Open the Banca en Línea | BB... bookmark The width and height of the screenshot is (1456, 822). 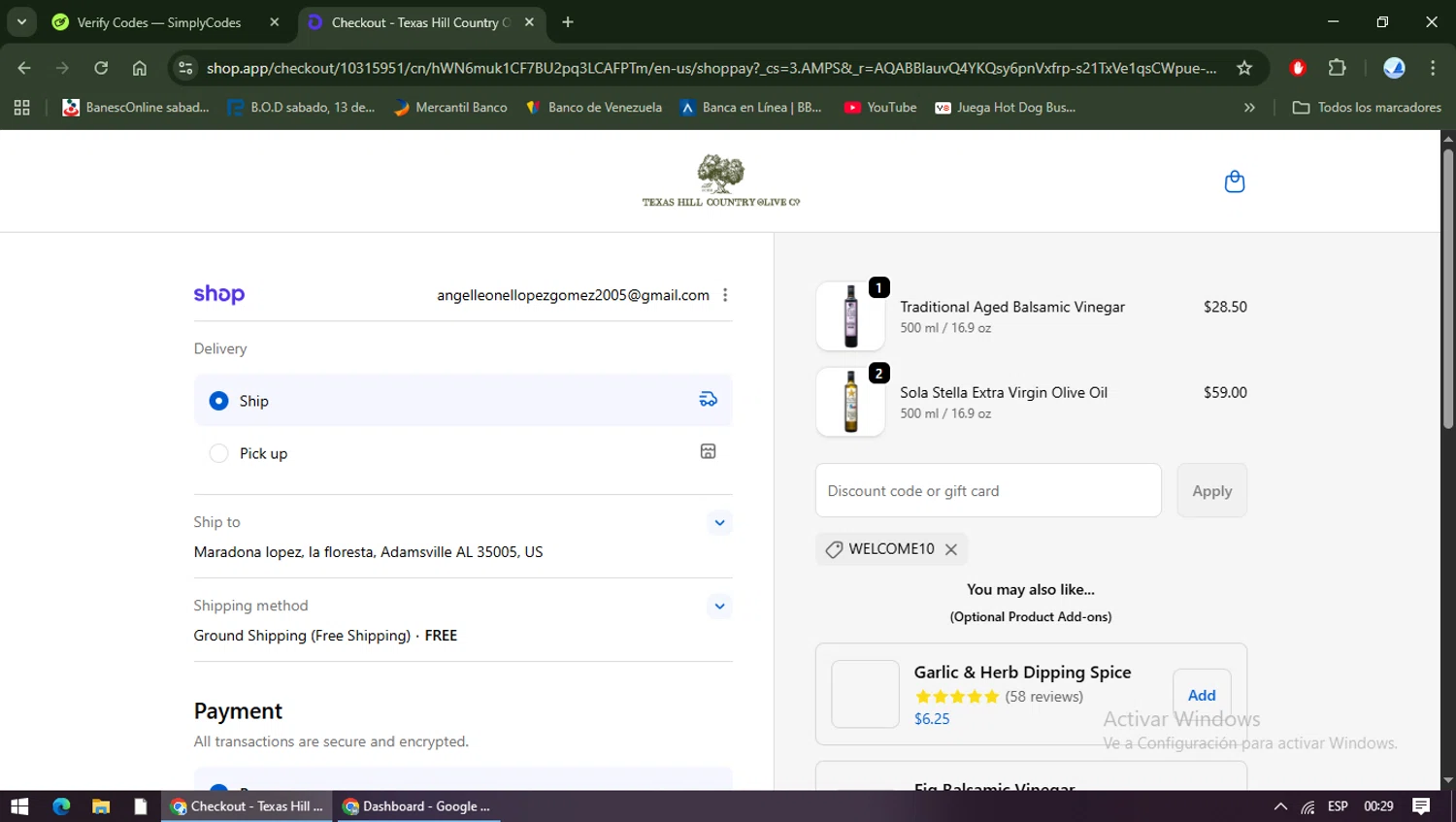pyautogui.click(x=750, y=108)
